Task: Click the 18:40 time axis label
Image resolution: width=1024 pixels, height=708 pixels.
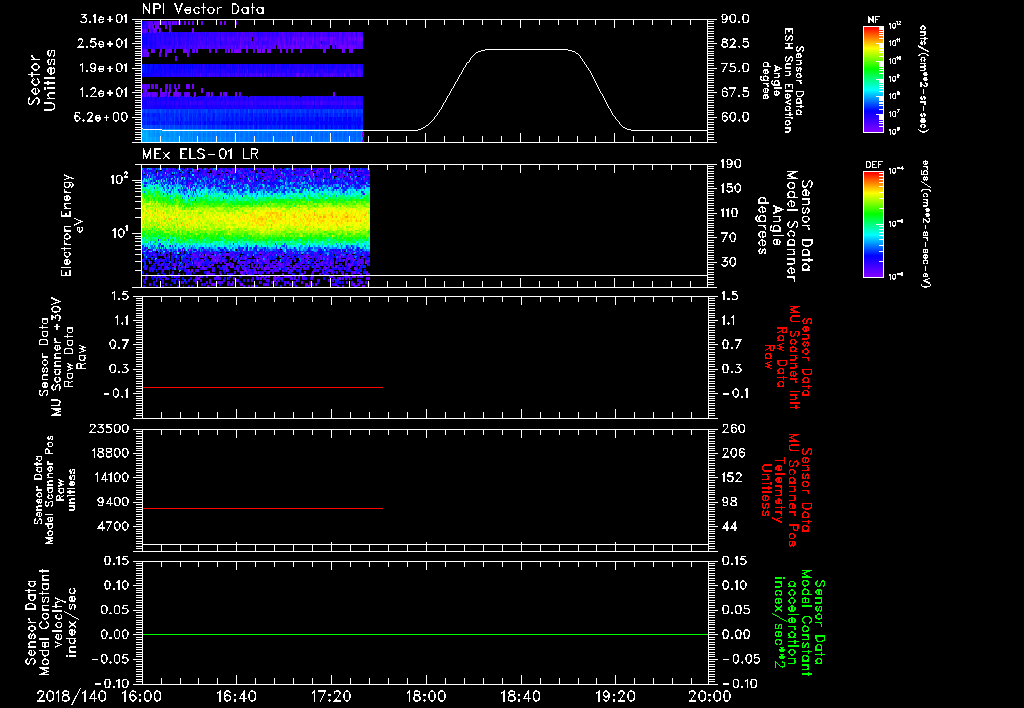Action: pos(520,696)
